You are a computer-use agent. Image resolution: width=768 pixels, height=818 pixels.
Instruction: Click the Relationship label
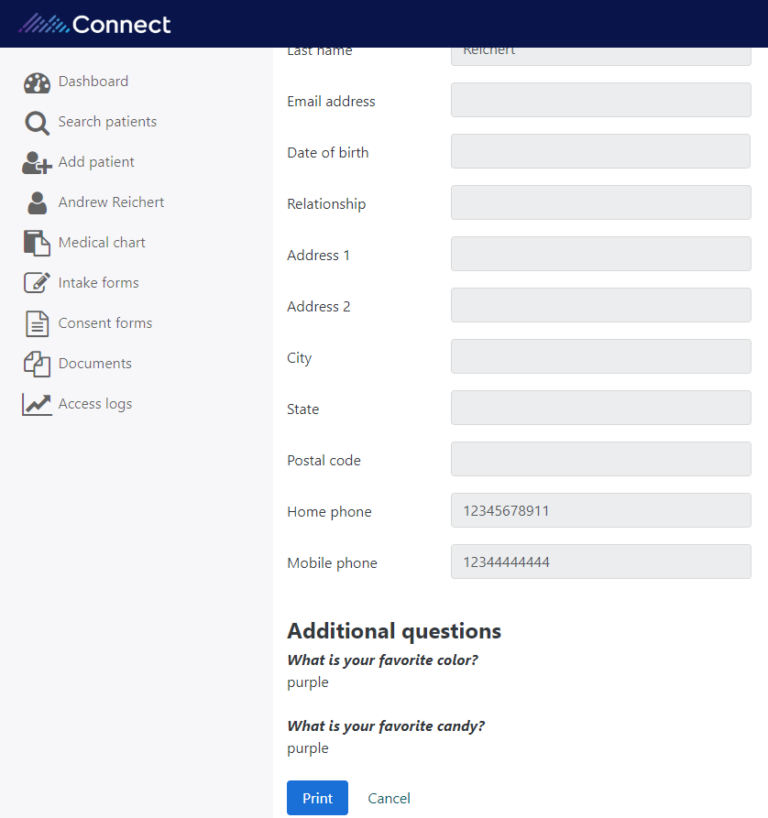coord(327,204)
